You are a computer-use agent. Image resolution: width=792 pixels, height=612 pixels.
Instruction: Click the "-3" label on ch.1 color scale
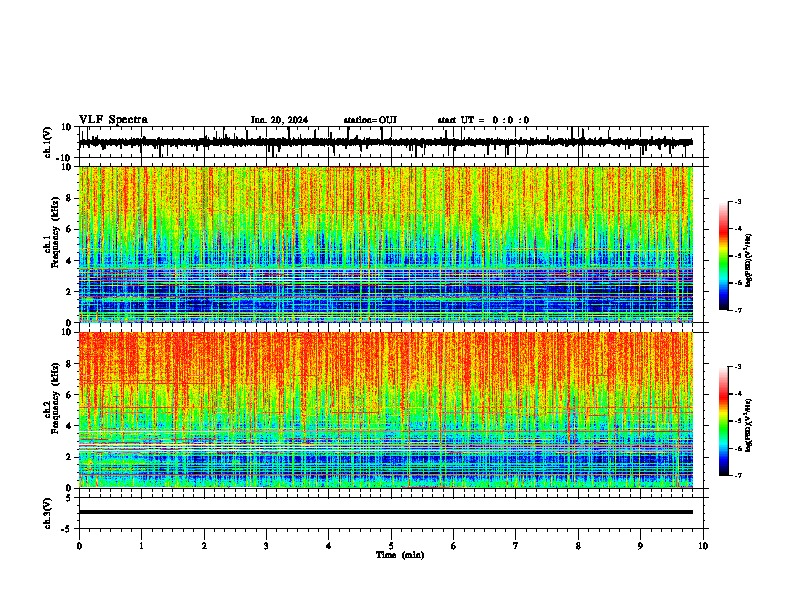tap(737, 201)
